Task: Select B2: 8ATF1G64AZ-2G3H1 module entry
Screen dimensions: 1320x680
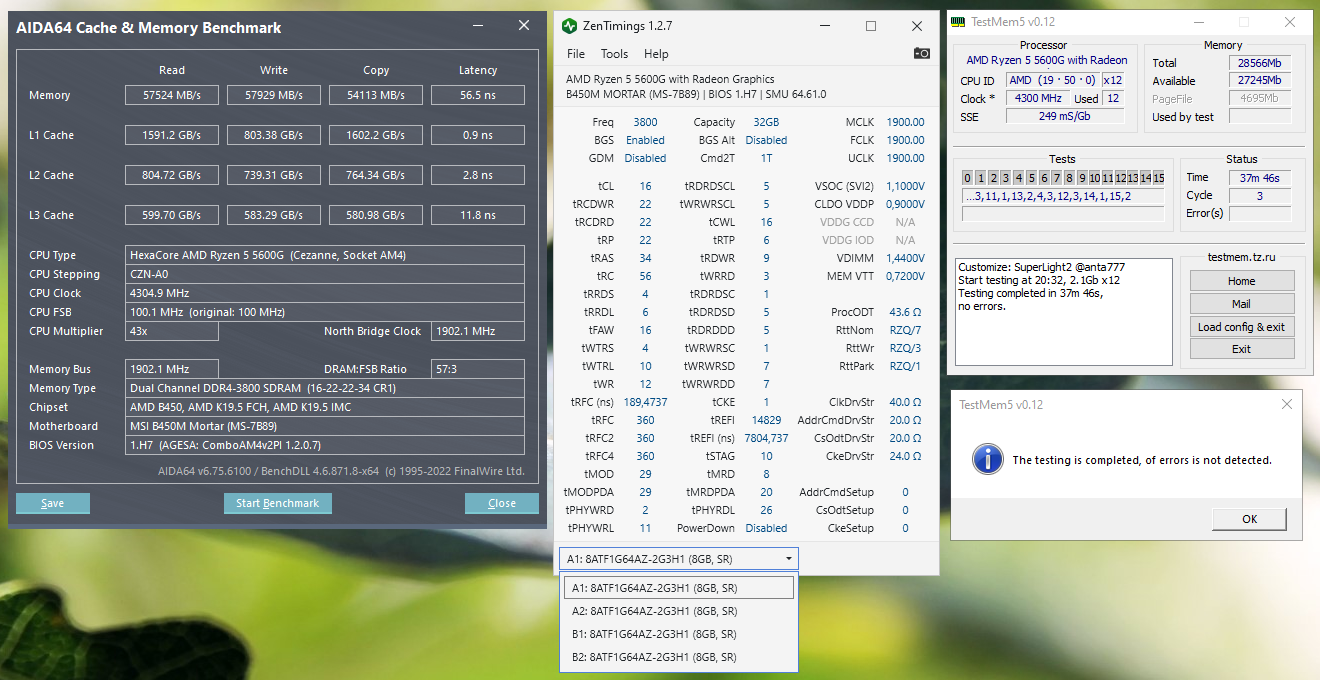Action: [679, 657]
